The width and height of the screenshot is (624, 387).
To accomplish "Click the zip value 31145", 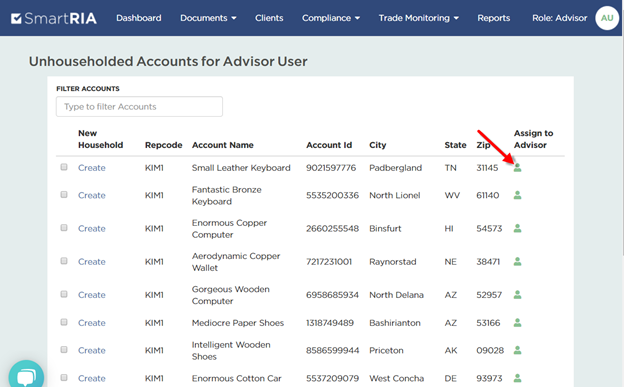I will [487, 168].
